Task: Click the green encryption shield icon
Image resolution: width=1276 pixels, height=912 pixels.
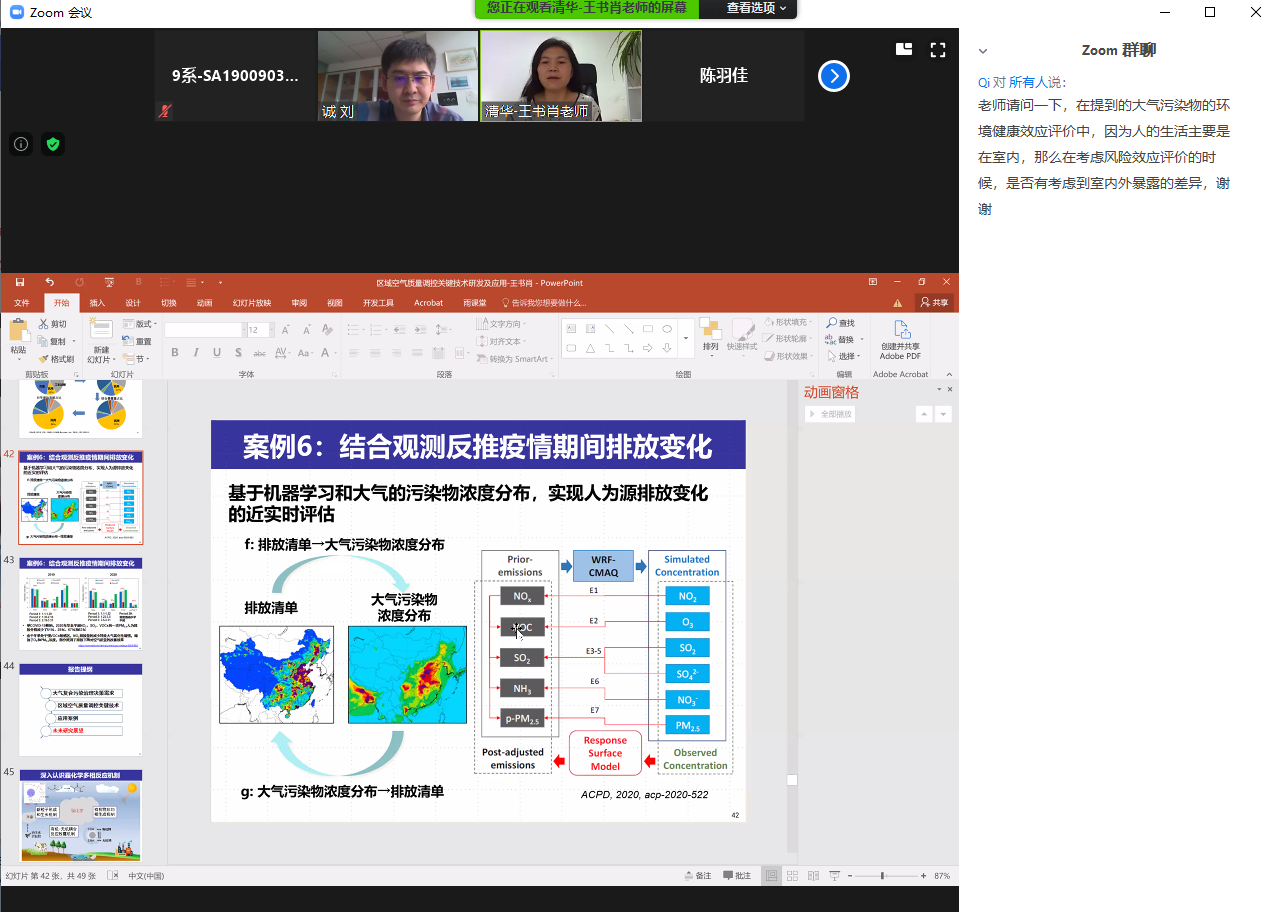Action: point(53,144)
